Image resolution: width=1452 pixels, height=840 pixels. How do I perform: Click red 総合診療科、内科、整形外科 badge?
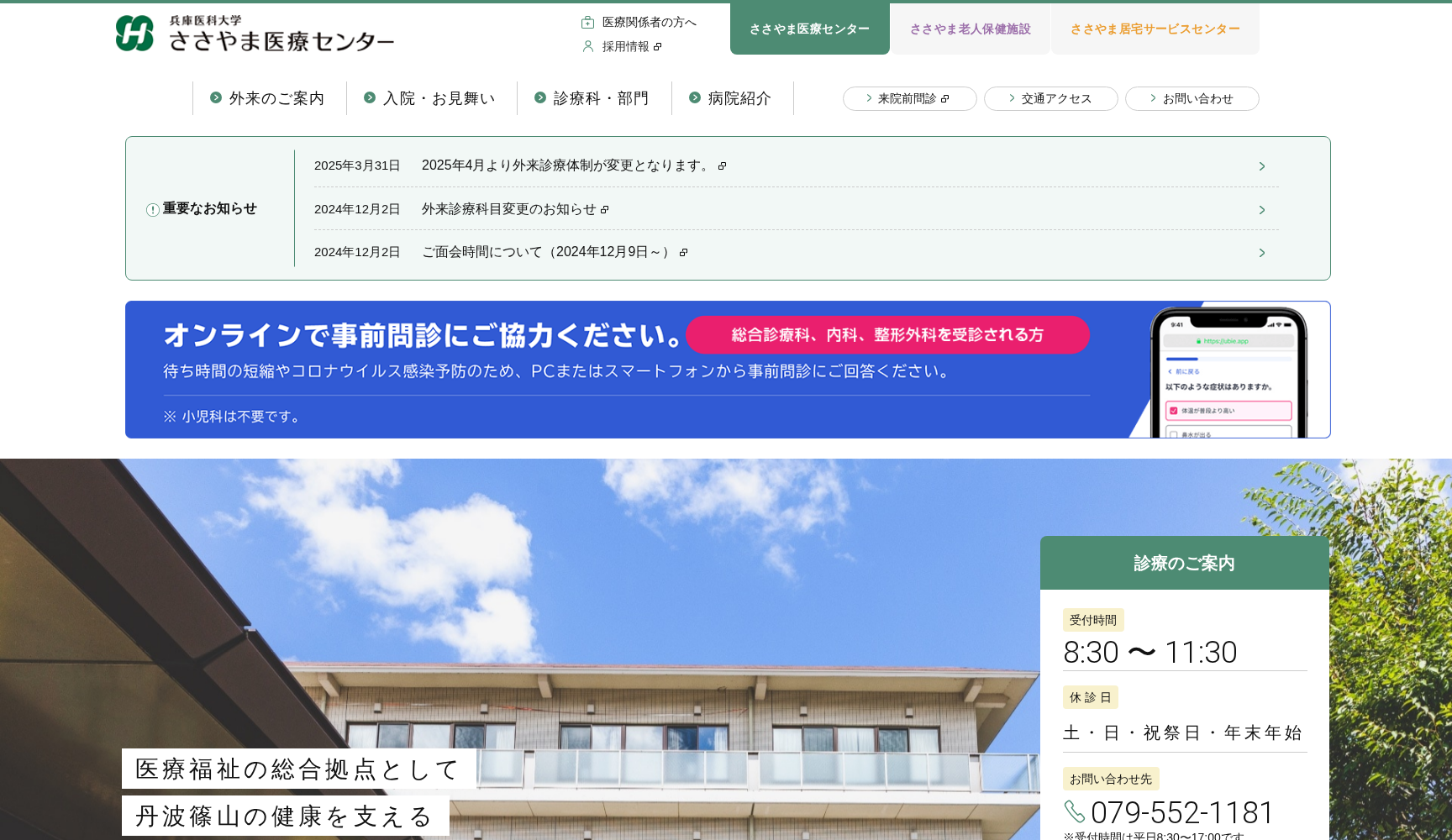tap(887, 334)
